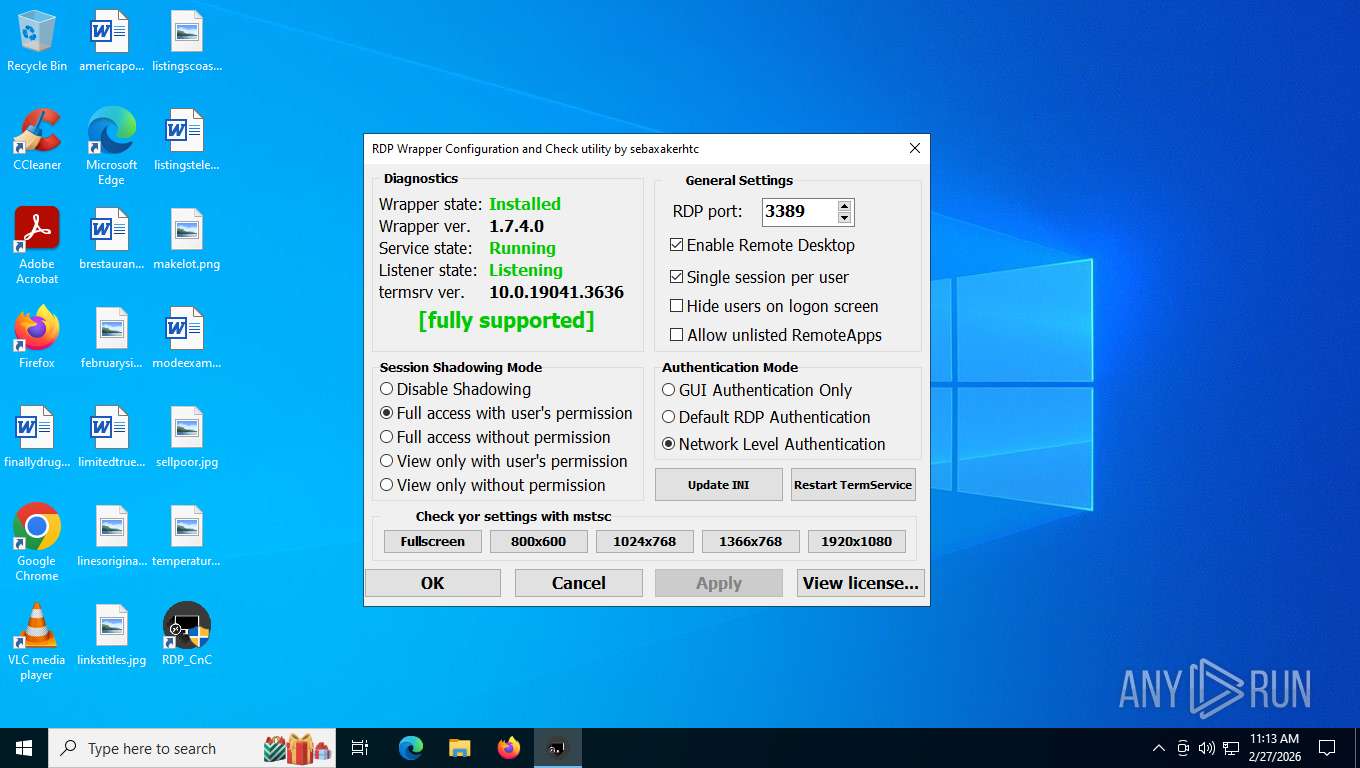Open the modeexam Word document icon
This screenshot has height=768, width=1360.
pyautogui.click(x=187, y=338)
